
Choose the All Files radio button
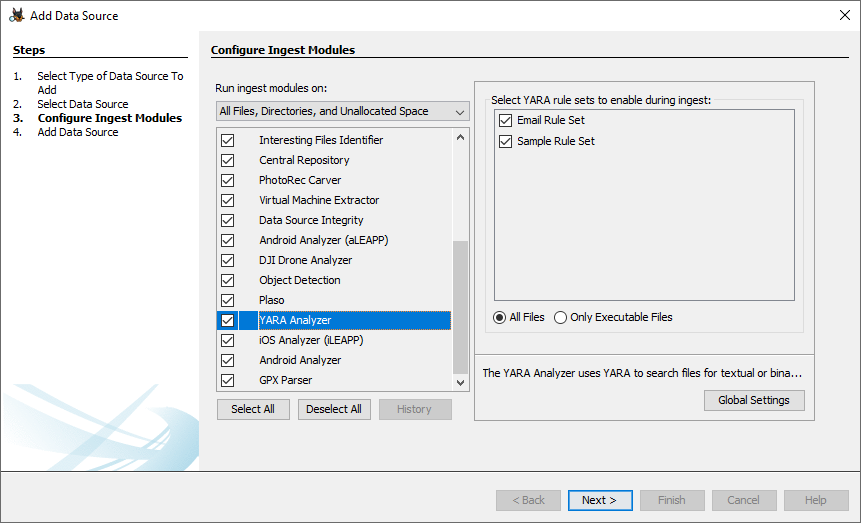[500, 317]
